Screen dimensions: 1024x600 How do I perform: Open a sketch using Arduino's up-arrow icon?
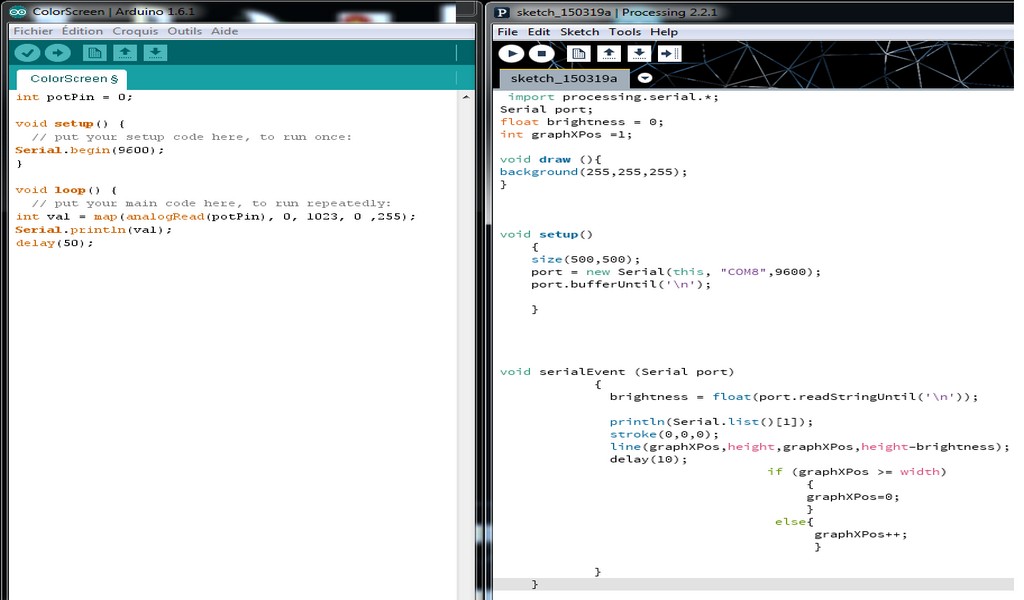click(x=124, y=53)
